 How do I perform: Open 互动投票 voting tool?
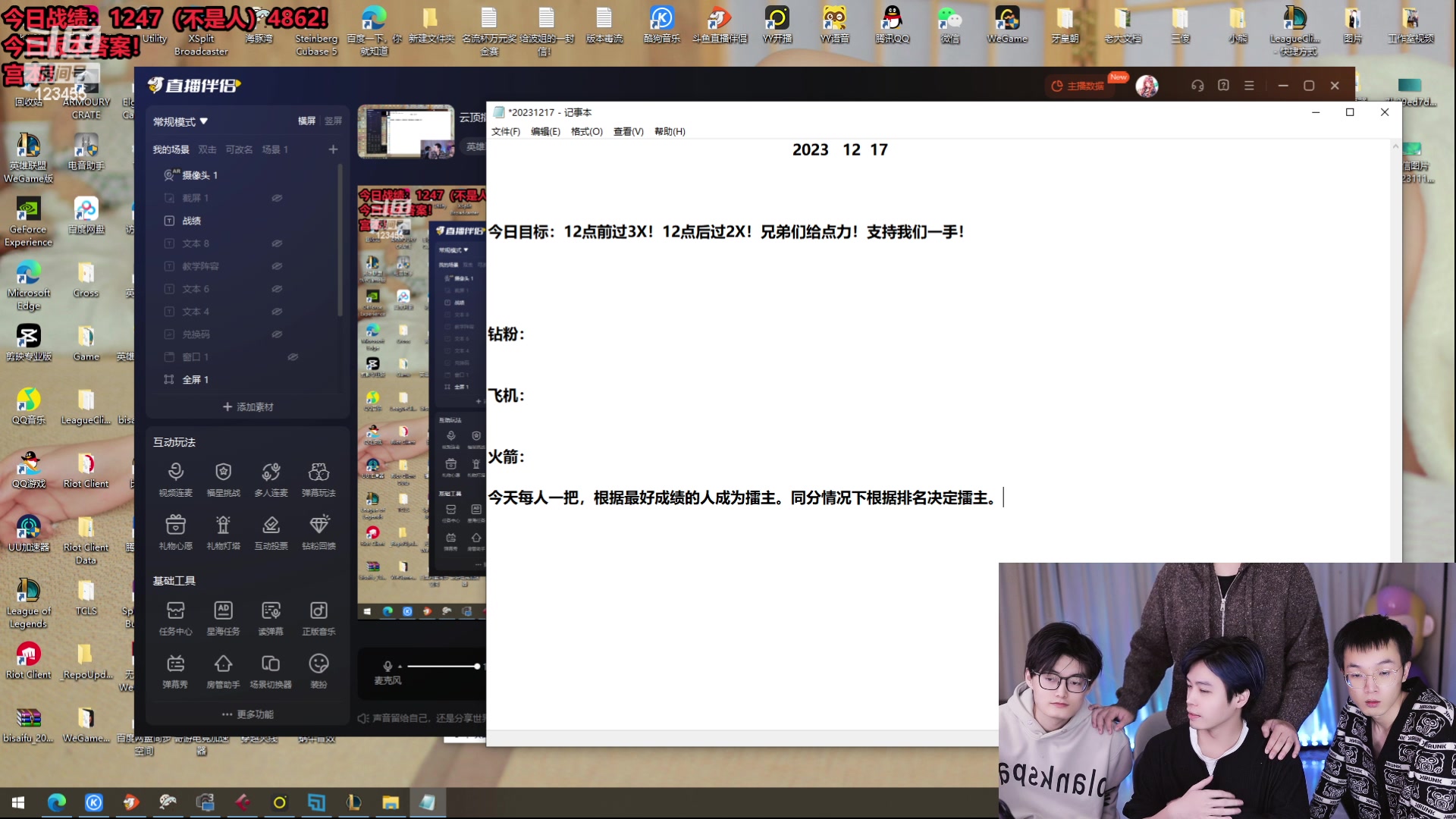click(271, 532)
